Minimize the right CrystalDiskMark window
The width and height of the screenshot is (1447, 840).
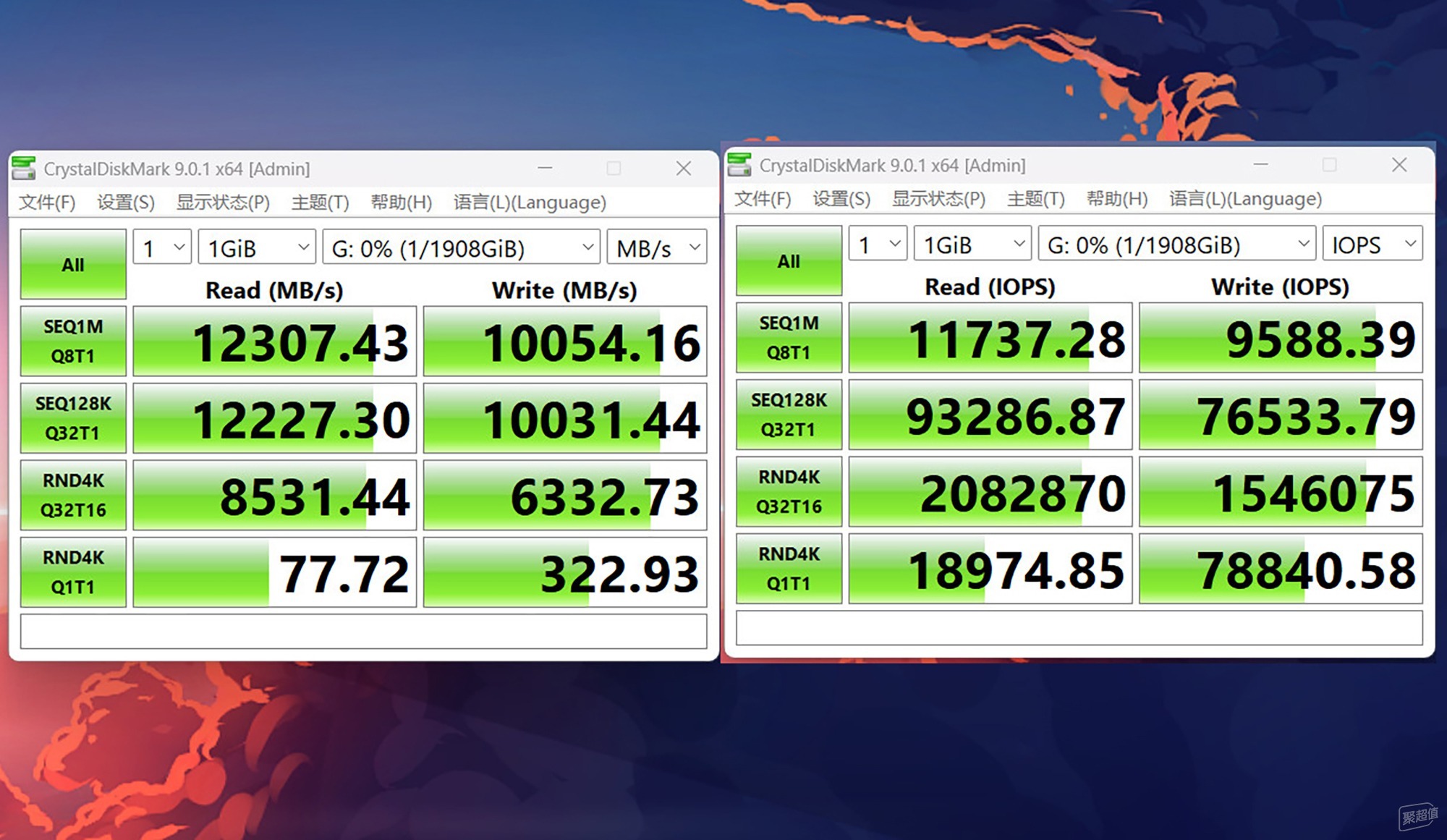[1260, 165]
